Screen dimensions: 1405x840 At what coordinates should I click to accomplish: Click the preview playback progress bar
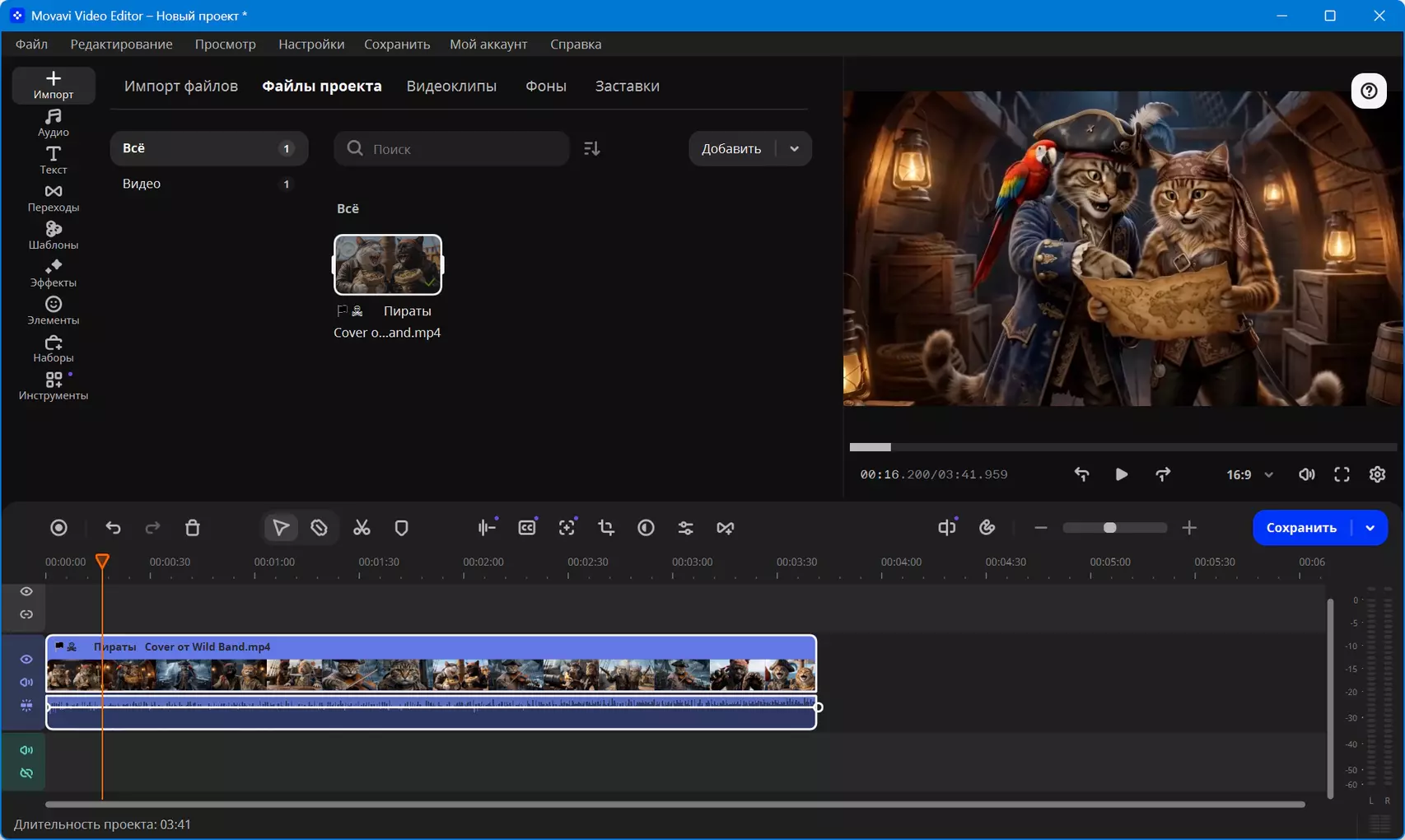coord(1123,447)
